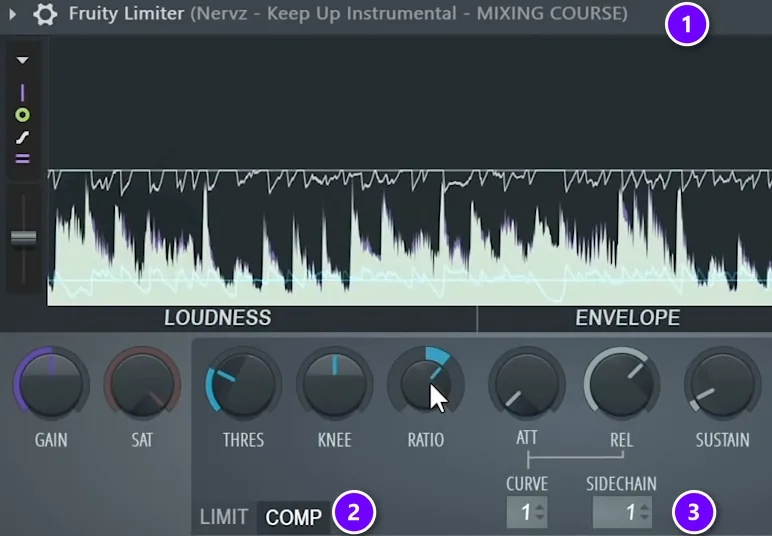Toggle the green circle analysis display icon
This screenshot has width=772, height=536.
(22, 115)
